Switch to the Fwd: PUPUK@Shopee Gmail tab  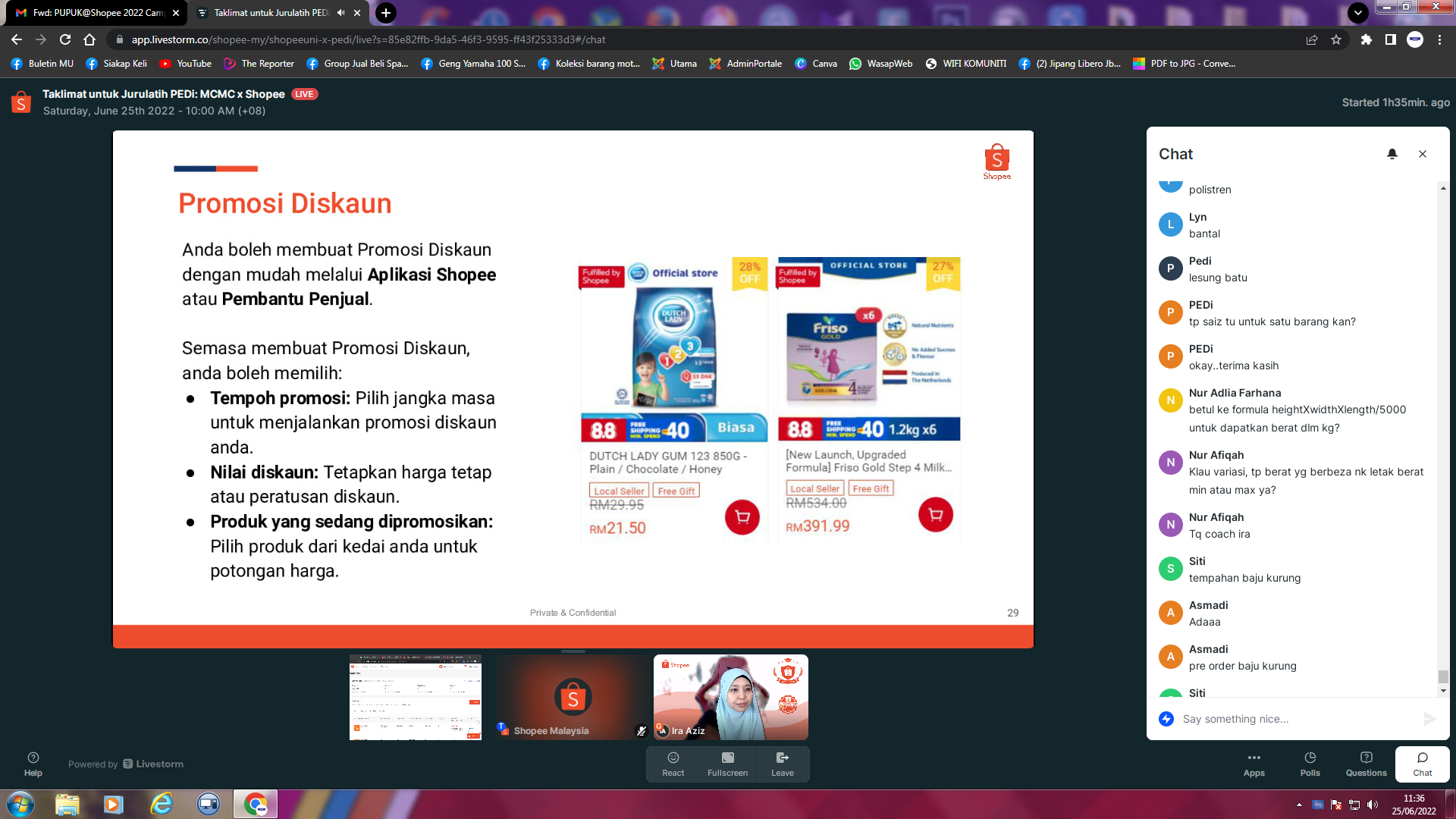(97, 13)
